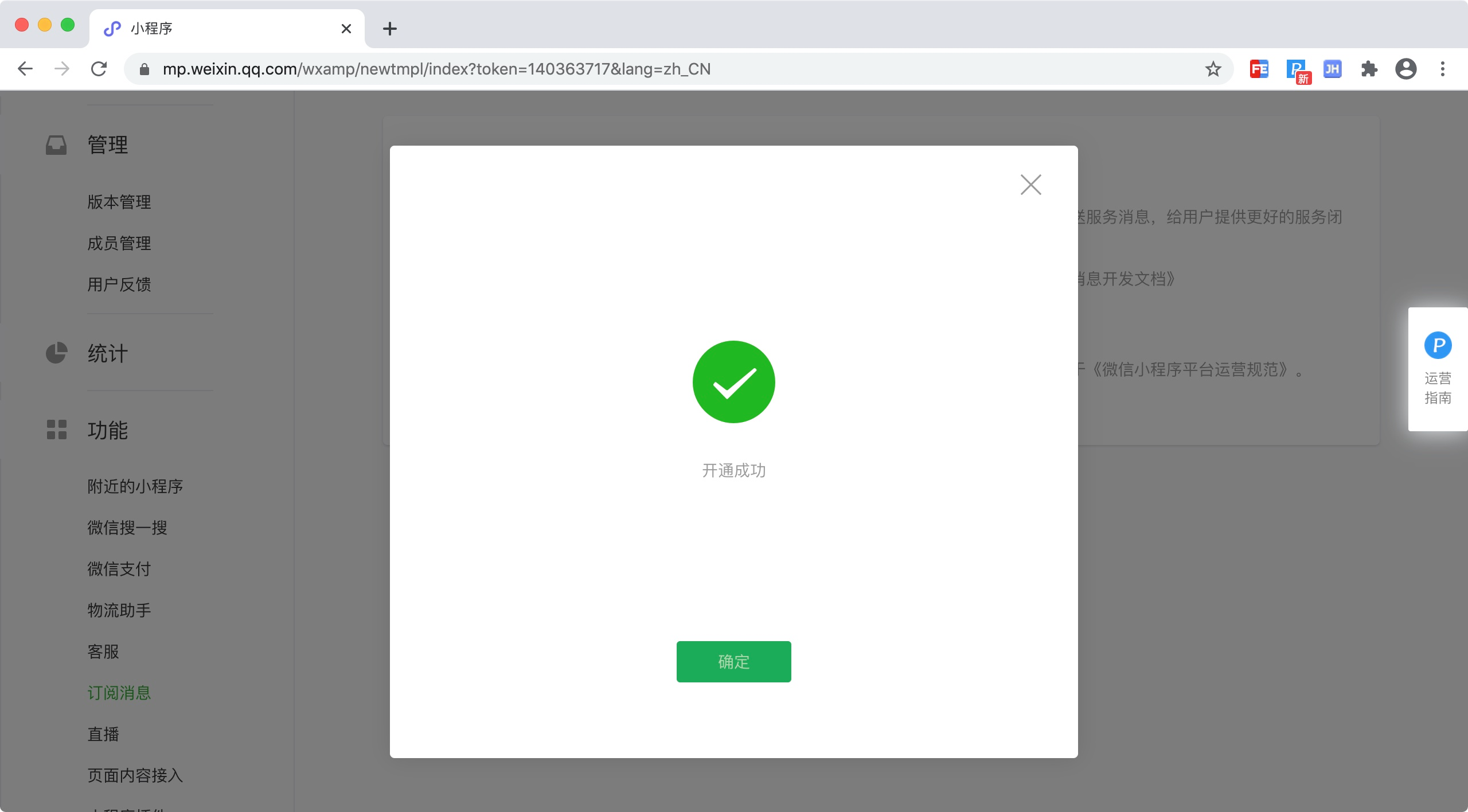Click the 功能 grid icon
This screenshot has width=1468, height=812.
point(56,430)
